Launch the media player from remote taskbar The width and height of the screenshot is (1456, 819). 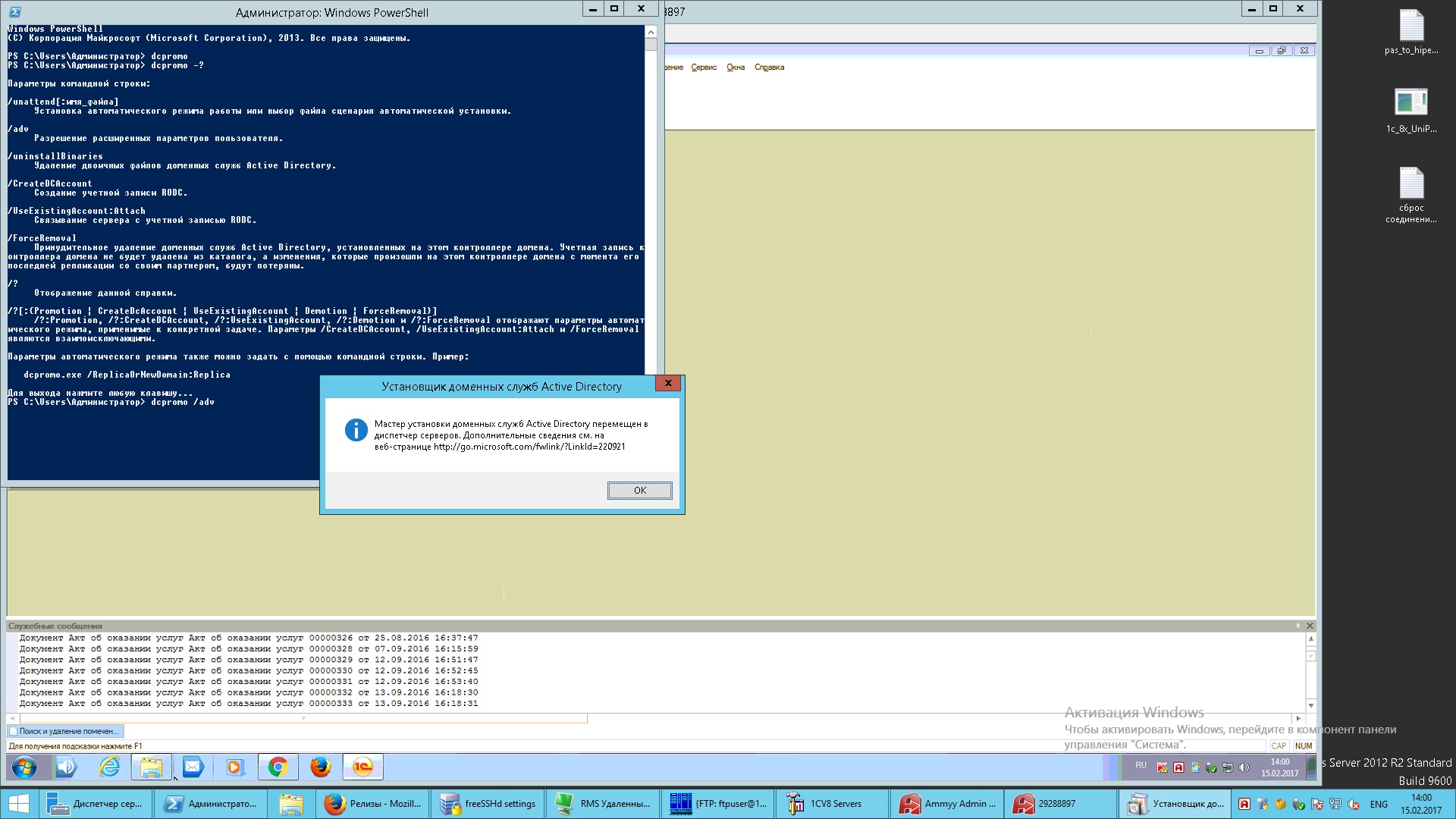point(234,767)
